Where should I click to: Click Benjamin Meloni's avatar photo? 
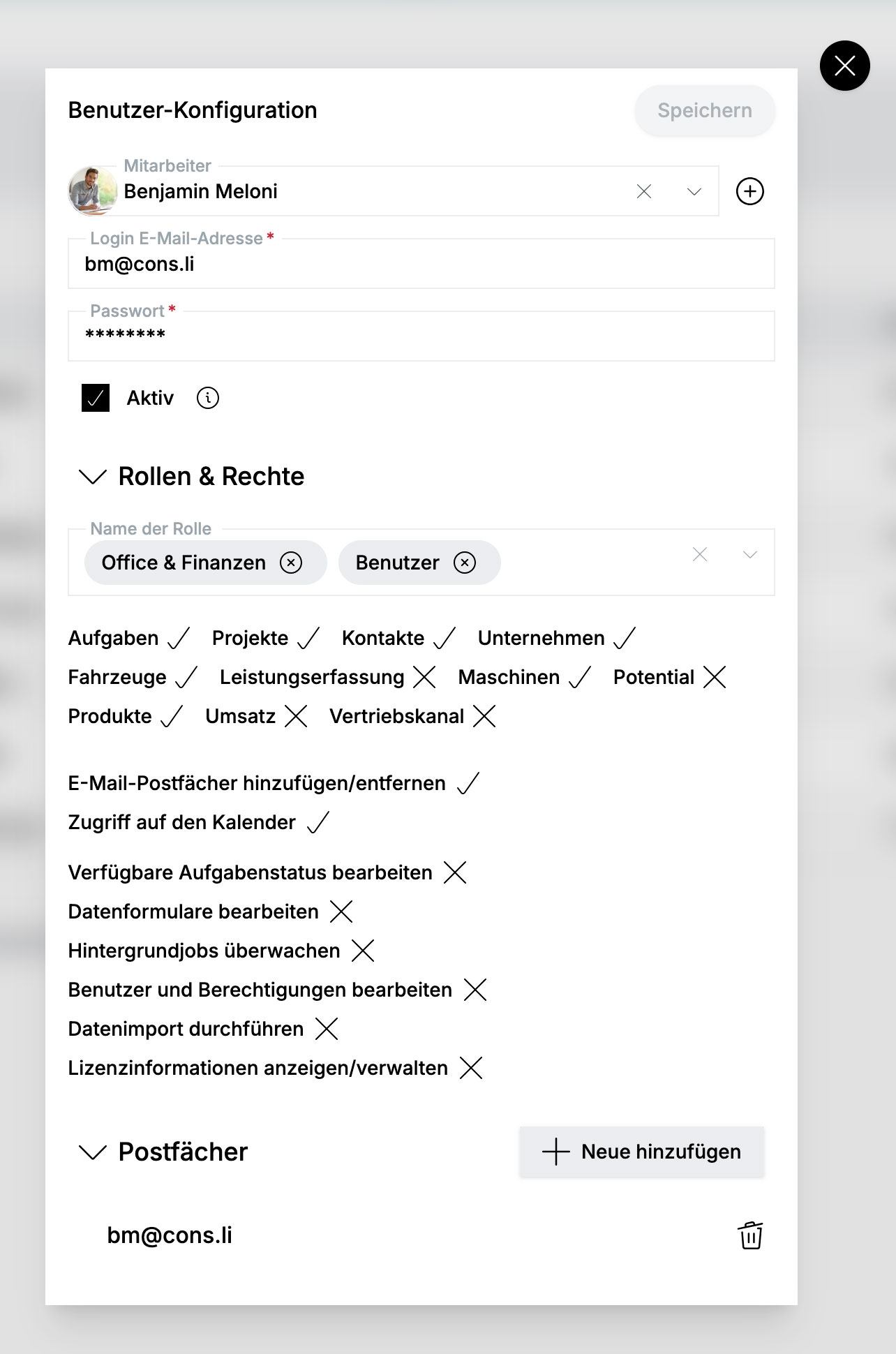pos(93,191)
